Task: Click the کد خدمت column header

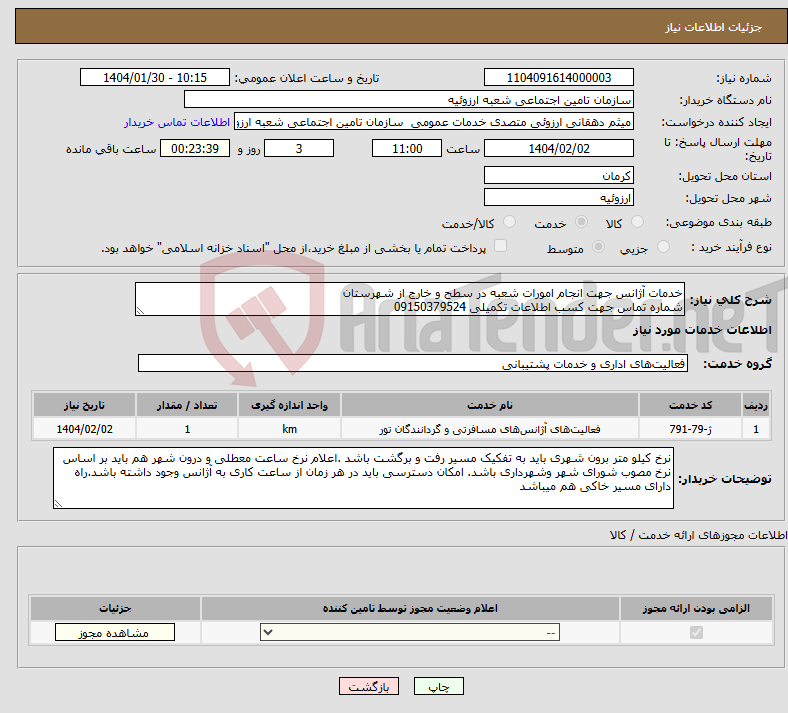Action: (x=691, y=405)
